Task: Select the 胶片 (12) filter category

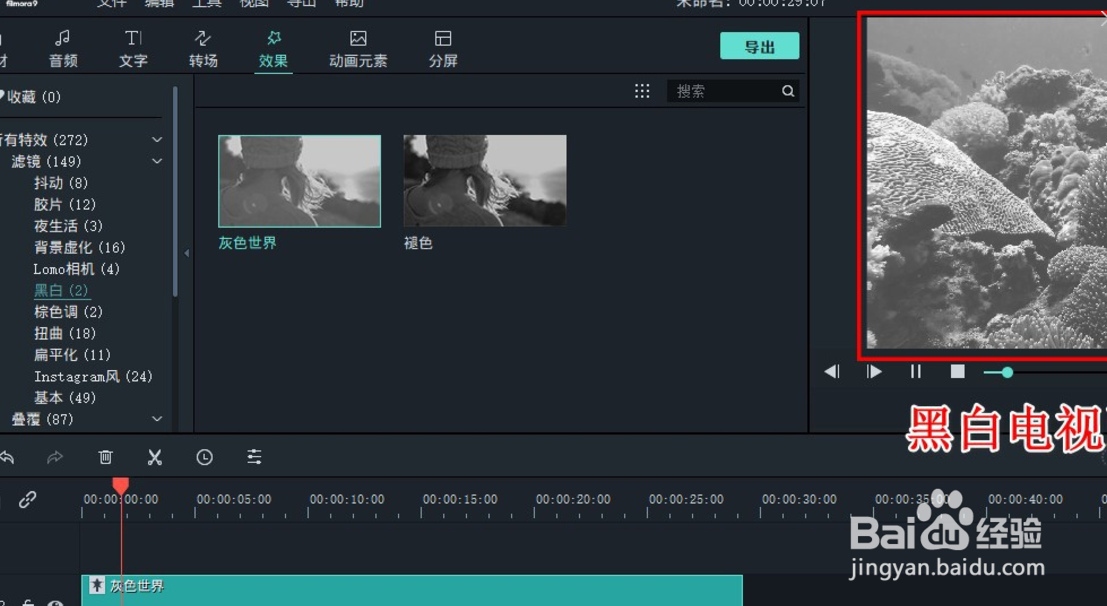Action: tap(64, 204)
